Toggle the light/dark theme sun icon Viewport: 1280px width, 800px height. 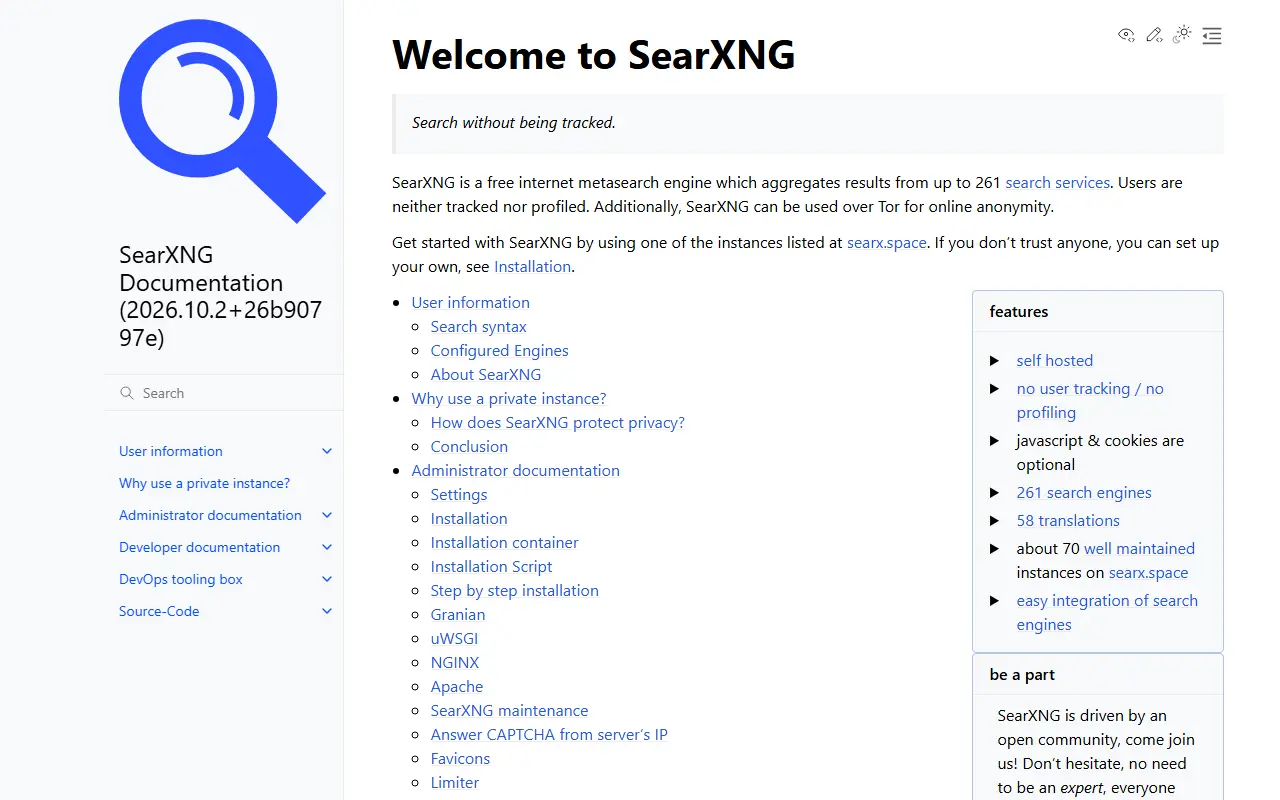point(1183,34)
